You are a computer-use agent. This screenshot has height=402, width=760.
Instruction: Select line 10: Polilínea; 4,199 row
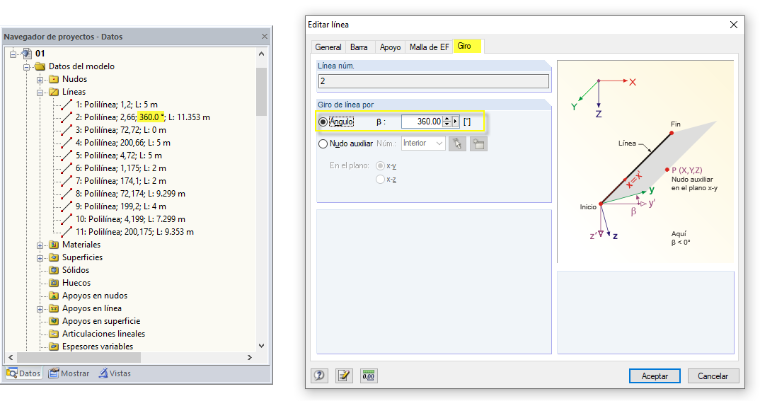click(x=124, y=219)
